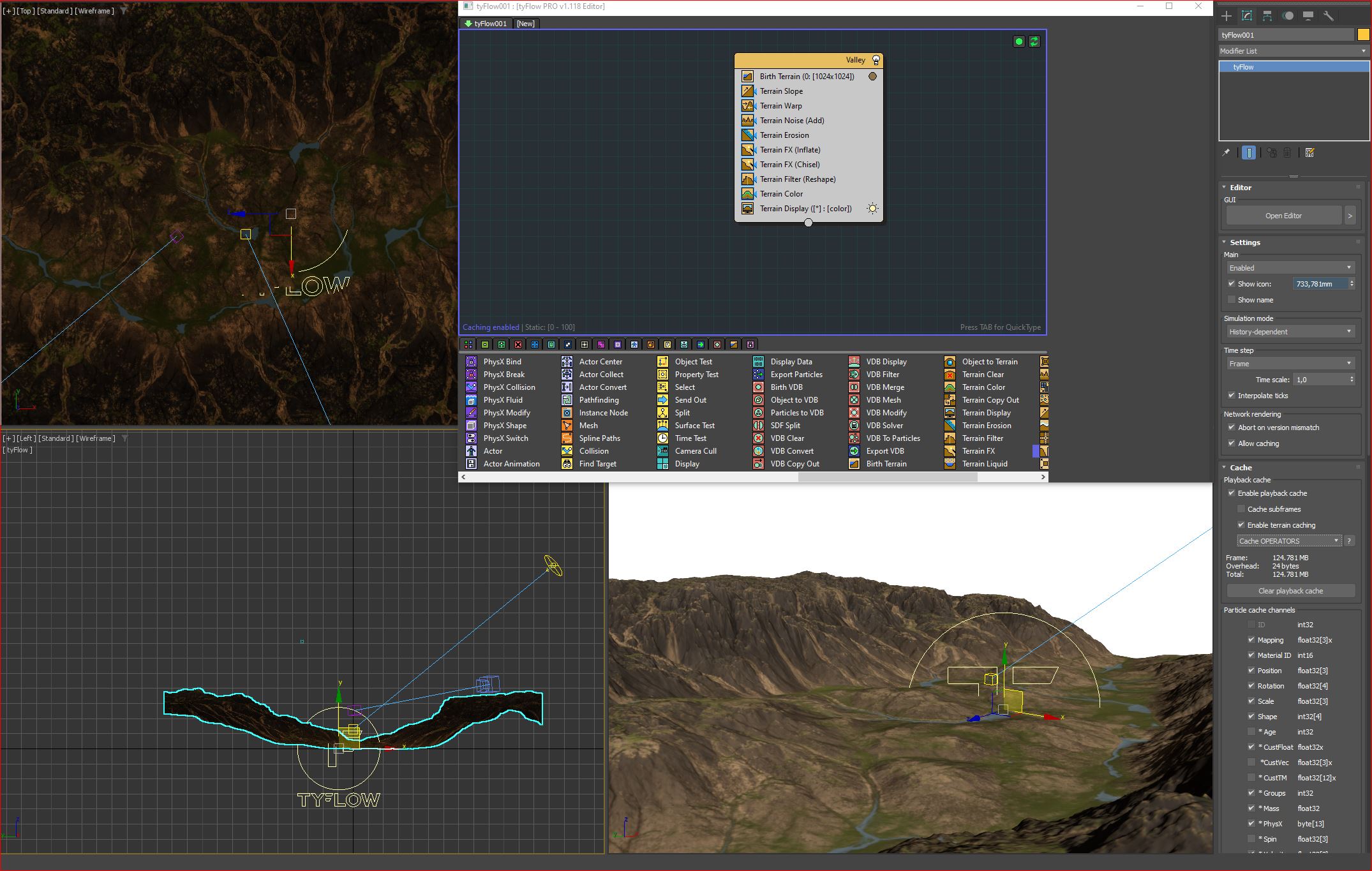Click the Terrain Erosion operator icon in the Valley event
The height and width of the screenshot is (871, 1372).
[747, 135]
